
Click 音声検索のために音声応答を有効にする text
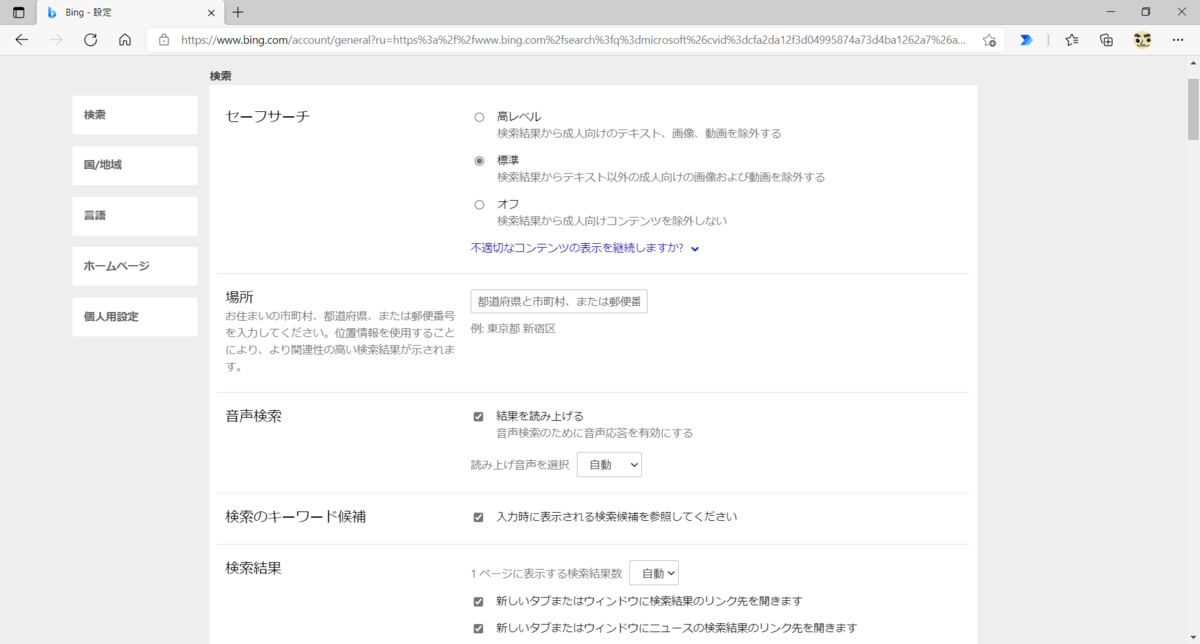(595, 434)
